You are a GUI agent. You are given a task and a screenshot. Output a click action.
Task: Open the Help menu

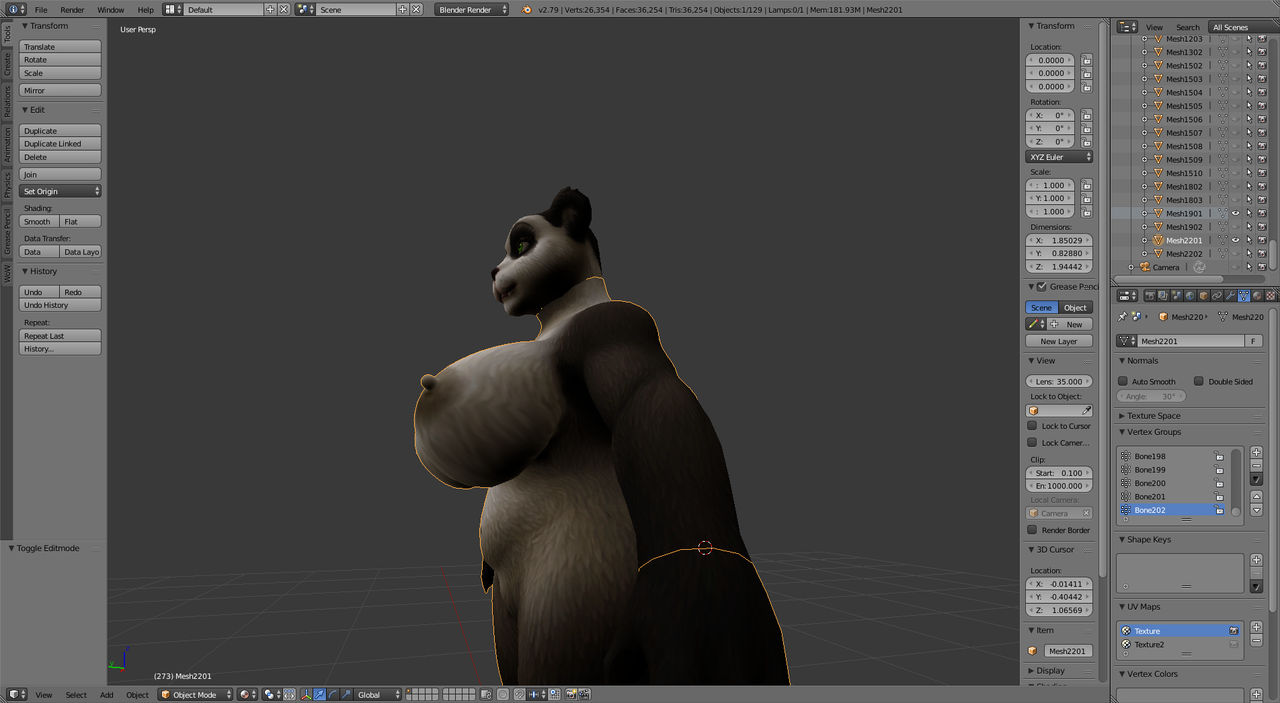click(x=146, y=10)
